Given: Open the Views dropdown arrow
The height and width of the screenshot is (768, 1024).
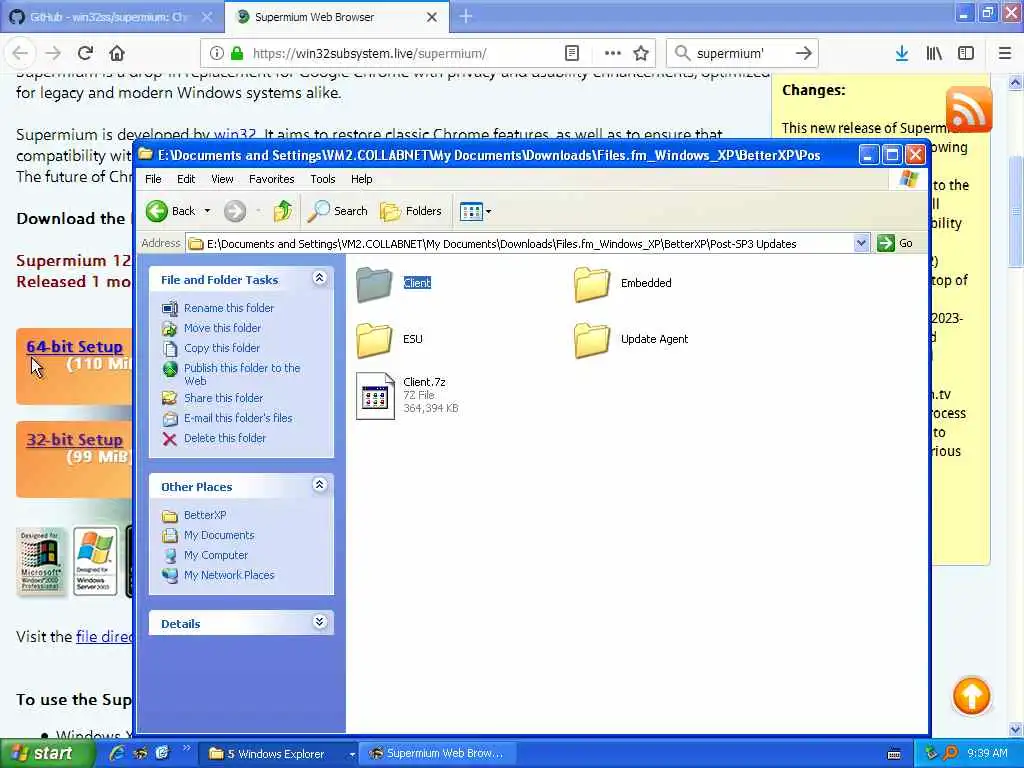Looking at the screenshot, I should (x=488, y=211).
